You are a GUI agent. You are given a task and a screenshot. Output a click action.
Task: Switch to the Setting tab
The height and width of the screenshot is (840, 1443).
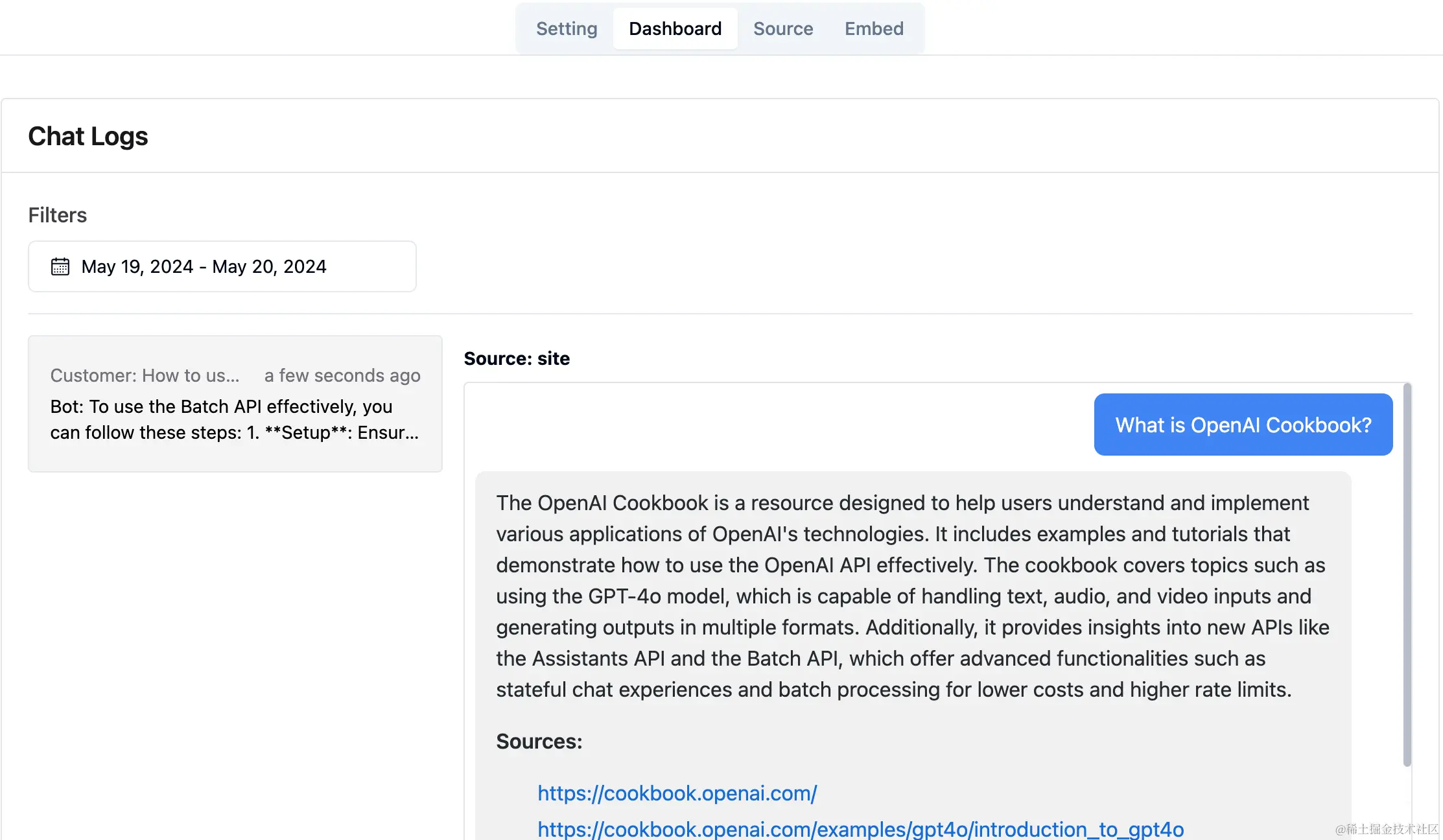(567, 29)
